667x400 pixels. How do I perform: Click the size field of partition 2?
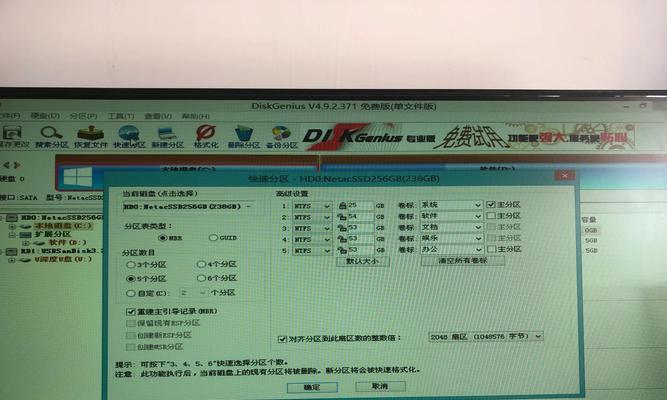pyautogui.click(x=360, y=217)
